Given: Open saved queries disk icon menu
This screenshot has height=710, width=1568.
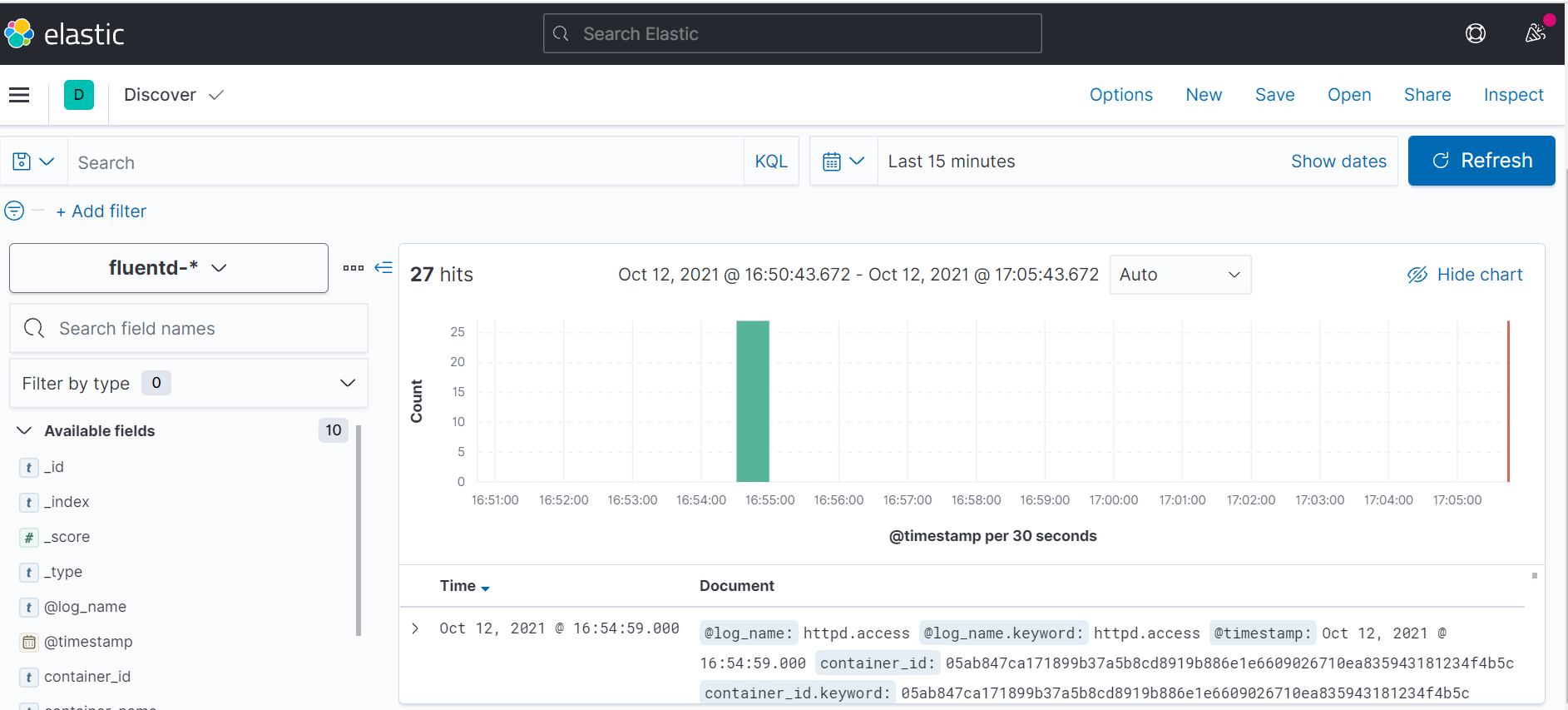Looking at the screenshot, I should (x=33, y=161).
